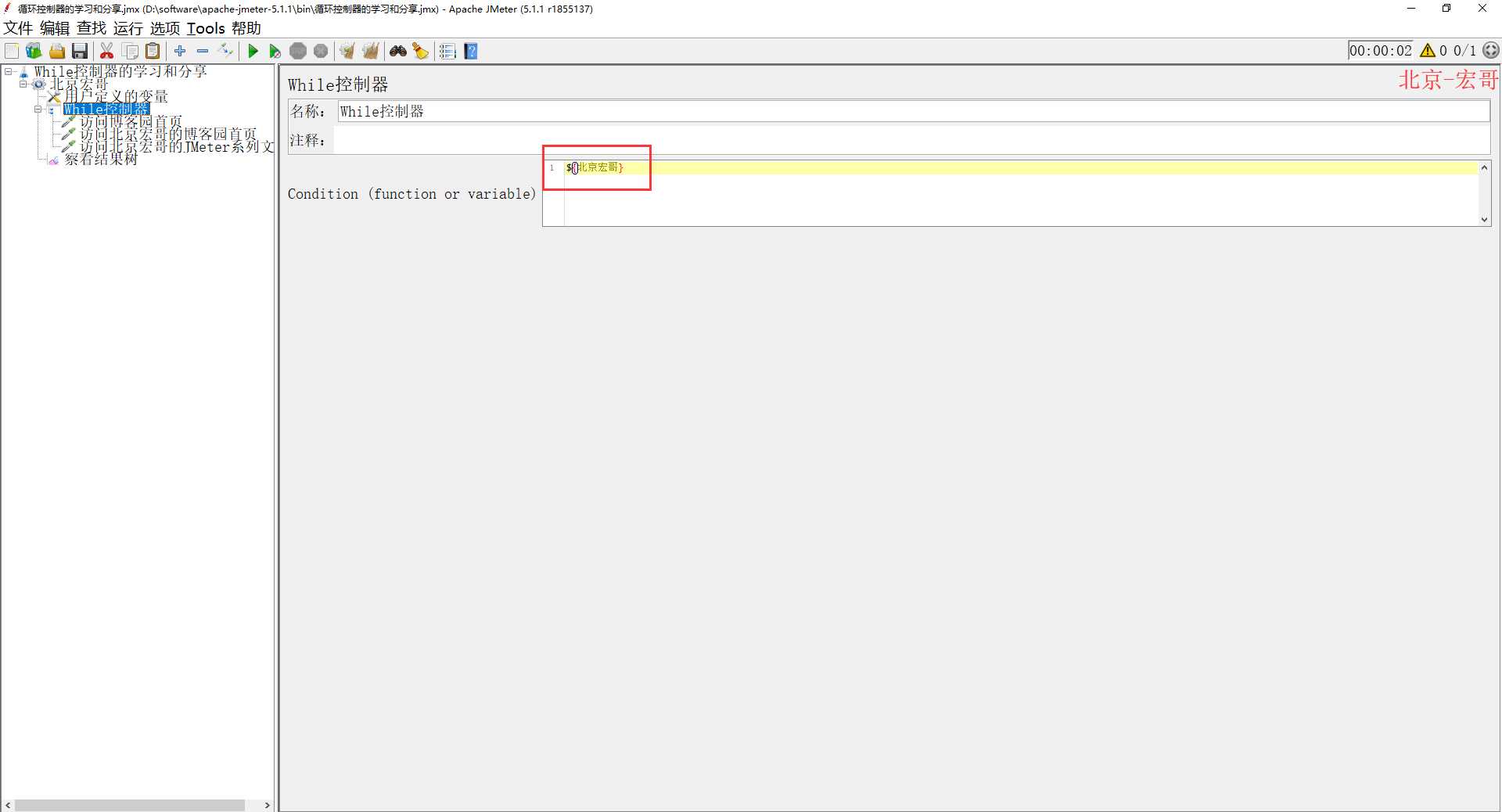Start the test with green arrow
1502x812 pixels.
tap(253, 51)
